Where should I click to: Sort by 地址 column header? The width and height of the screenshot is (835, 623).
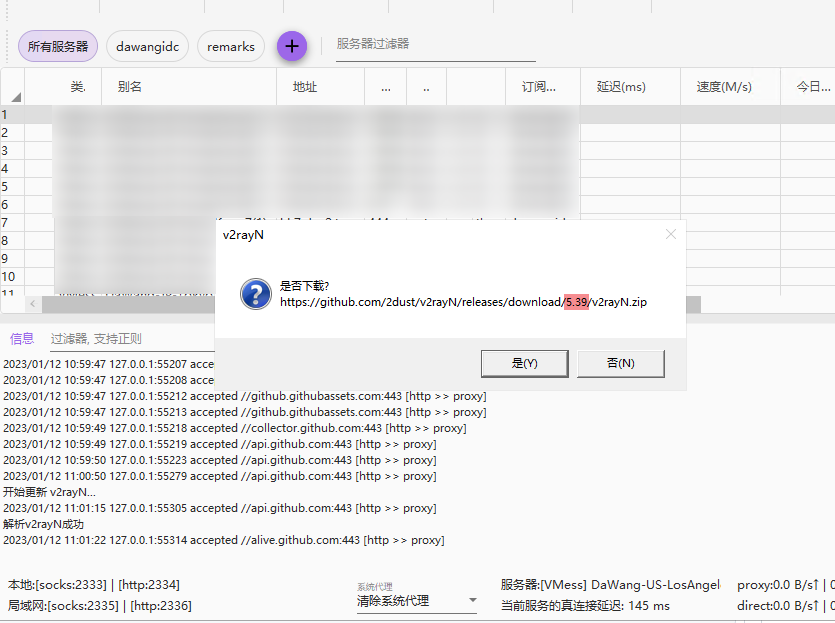tap(321, 87)
